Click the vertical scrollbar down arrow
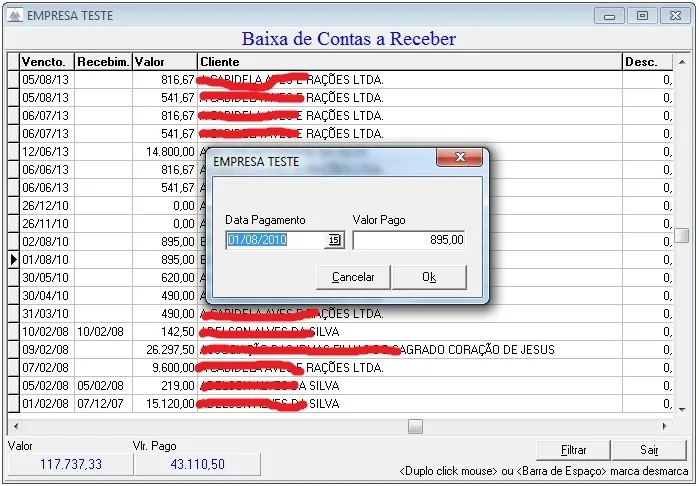 click(682, 409)
